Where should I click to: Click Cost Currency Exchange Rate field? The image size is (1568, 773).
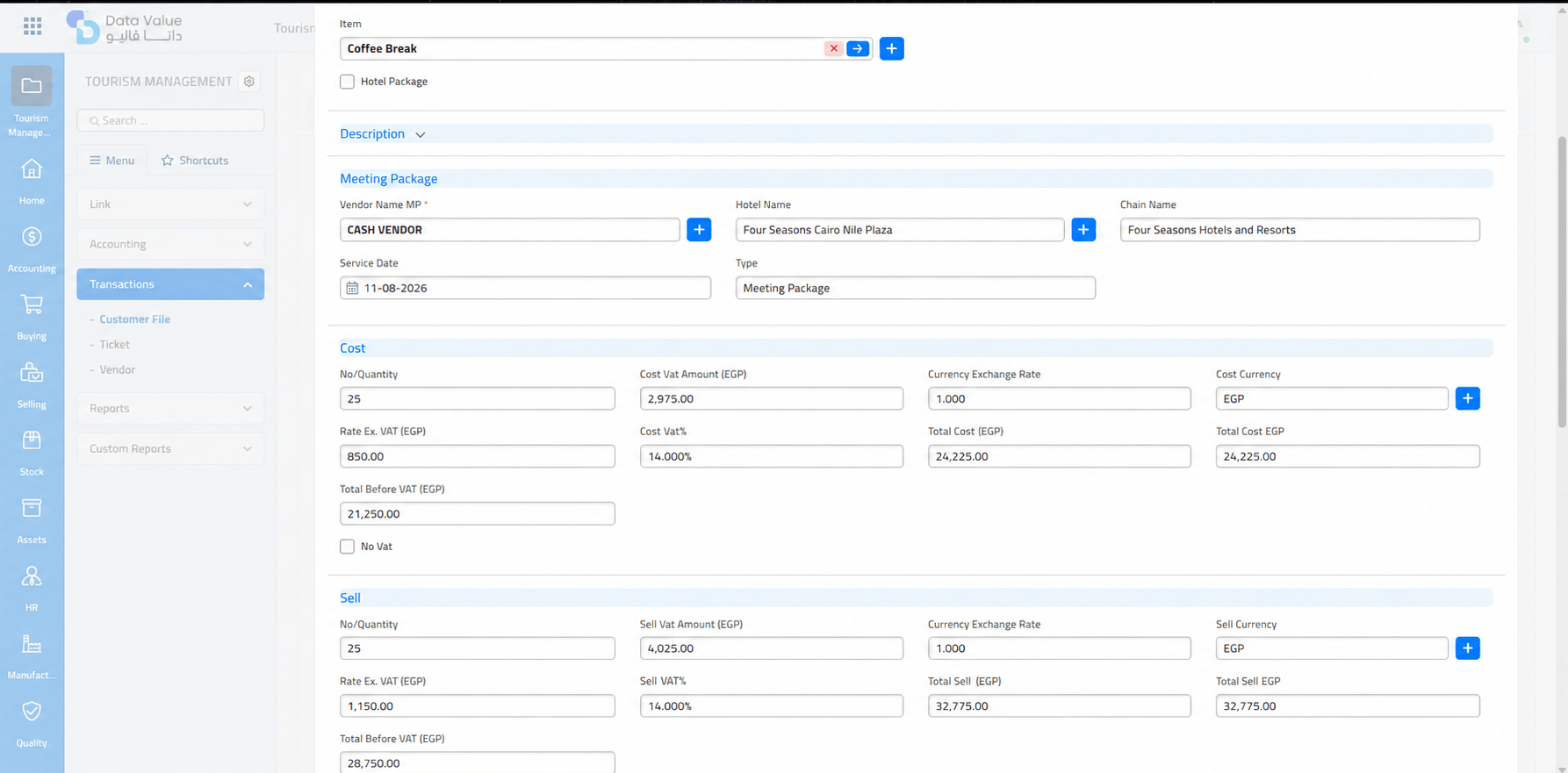pos(1060,398)
